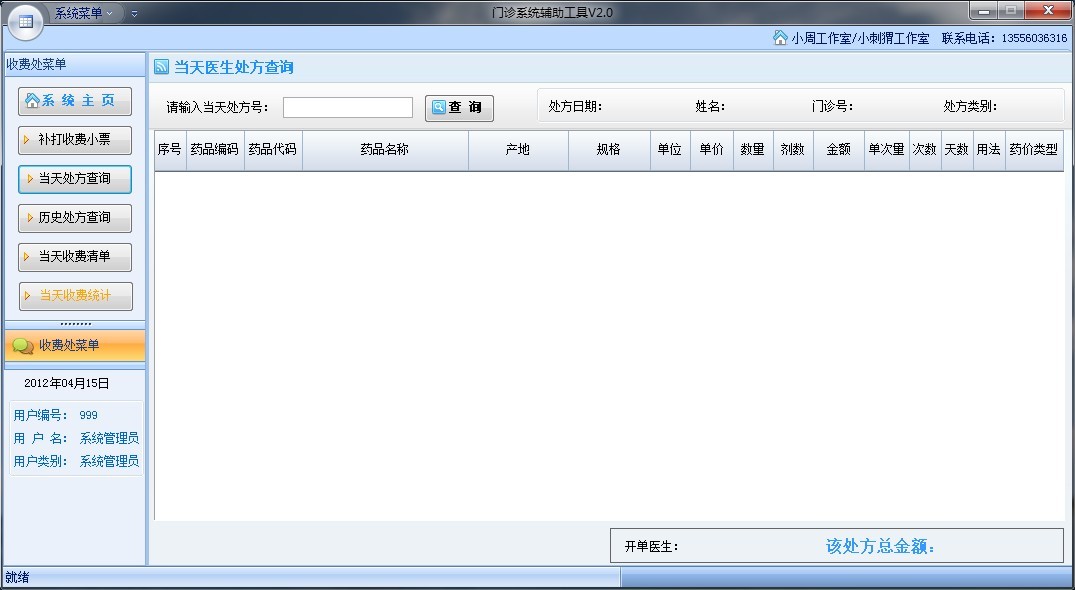The image size is (1075, 590).
Task: Open 历史处方查询 menu item
Action: click(x=75, y=218)
